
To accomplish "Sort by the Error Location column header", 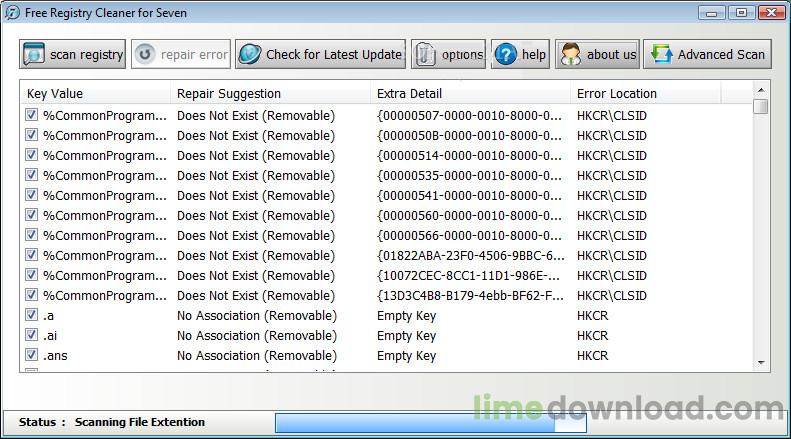I will tap(646, 93).
